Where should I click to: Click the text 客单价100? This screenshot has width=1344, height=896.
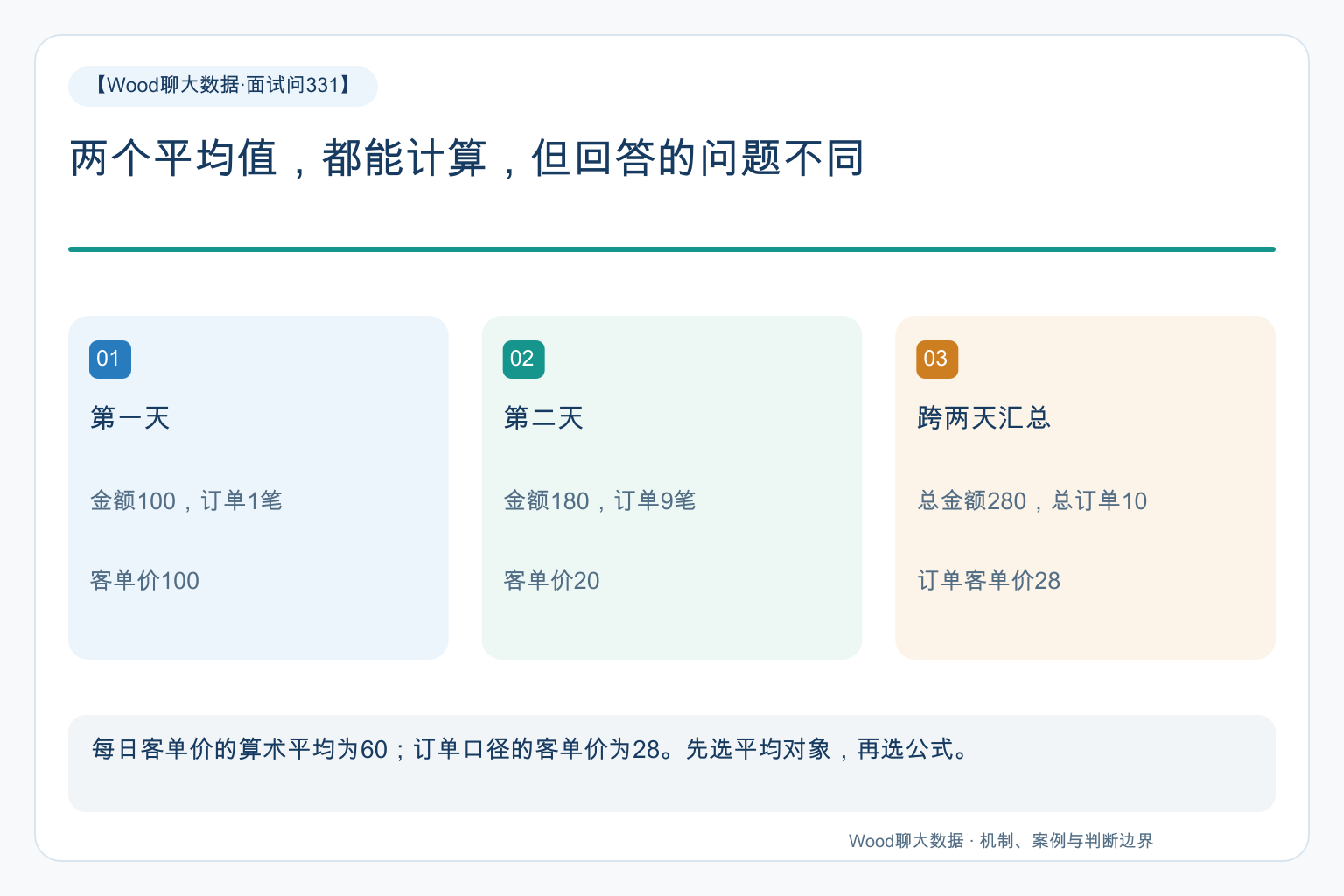pyautogui.click(x=144, y=580)
